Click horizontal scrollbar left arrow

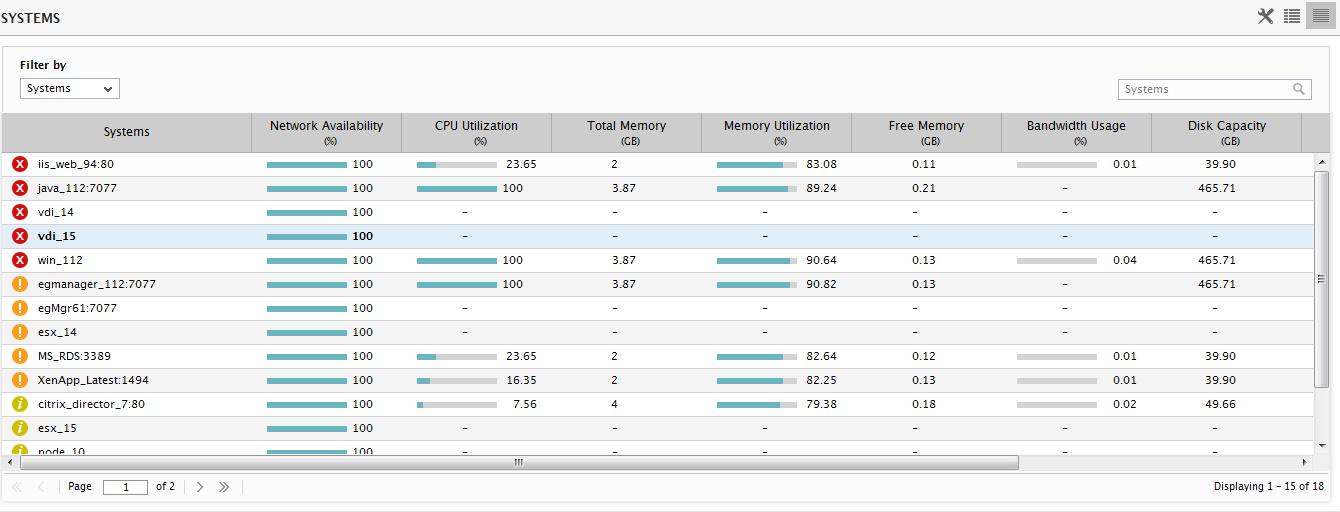click(11, 463)
